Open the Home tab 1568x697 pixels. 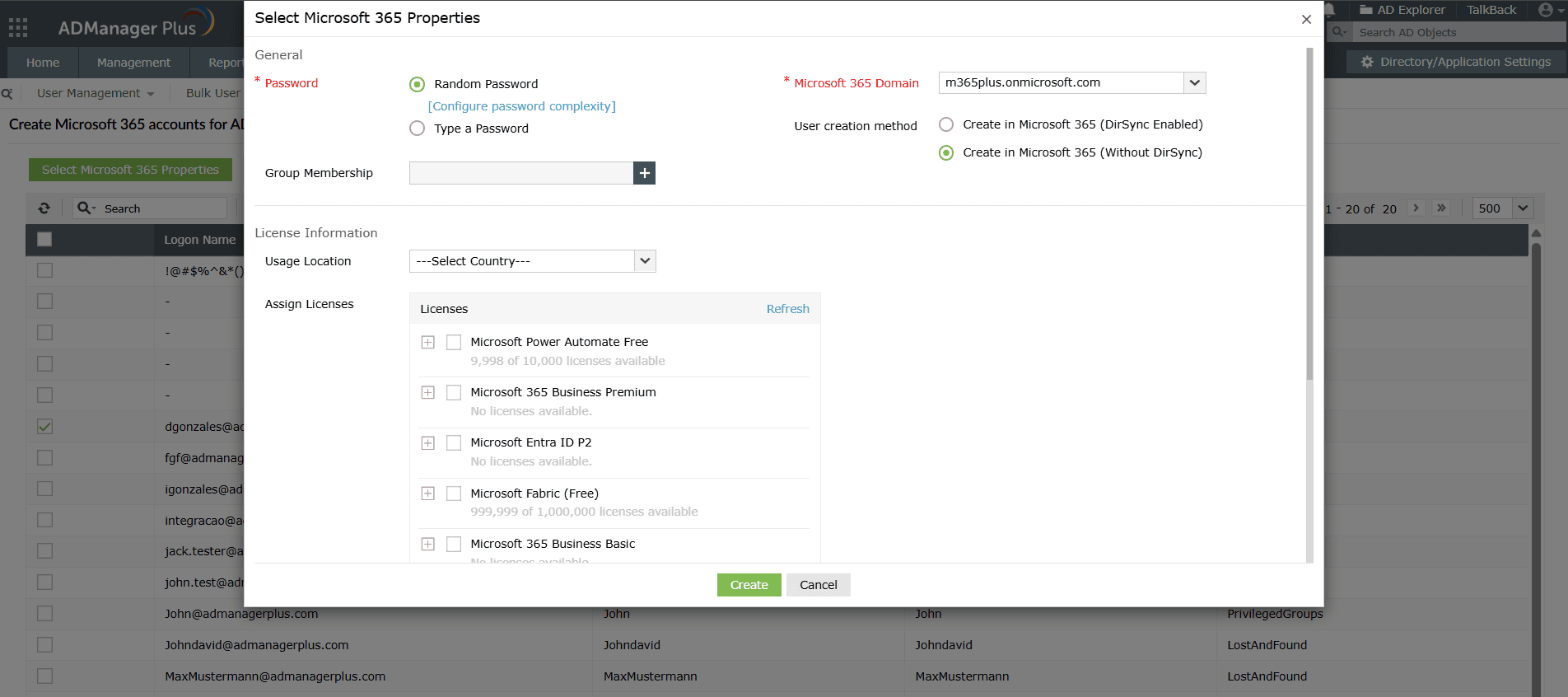point(43,63)
